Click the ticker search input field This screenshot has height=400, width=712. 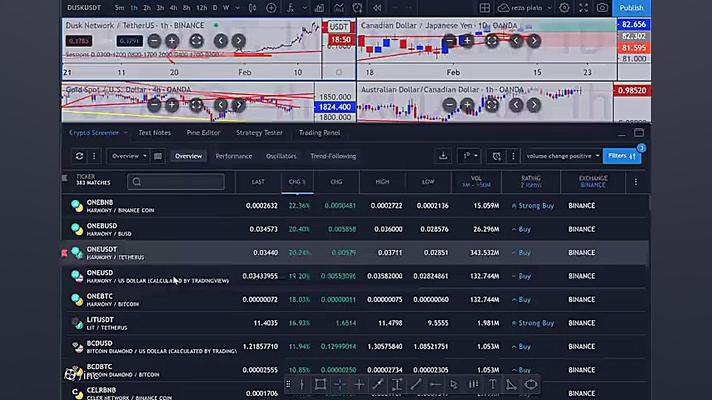point(176,182)
